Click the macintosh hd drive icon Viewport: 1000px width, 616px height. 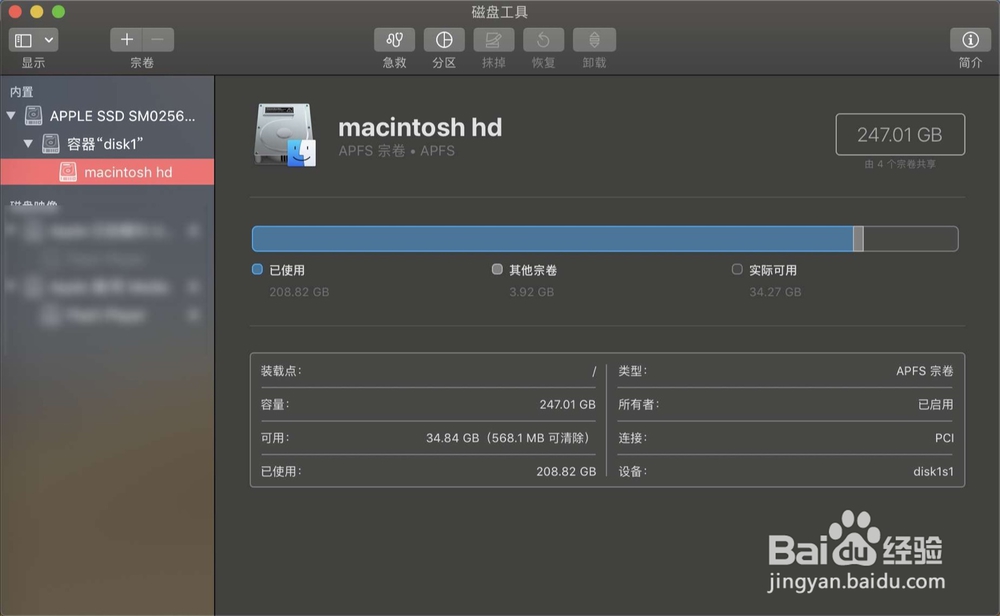click(x=284, y=134)
